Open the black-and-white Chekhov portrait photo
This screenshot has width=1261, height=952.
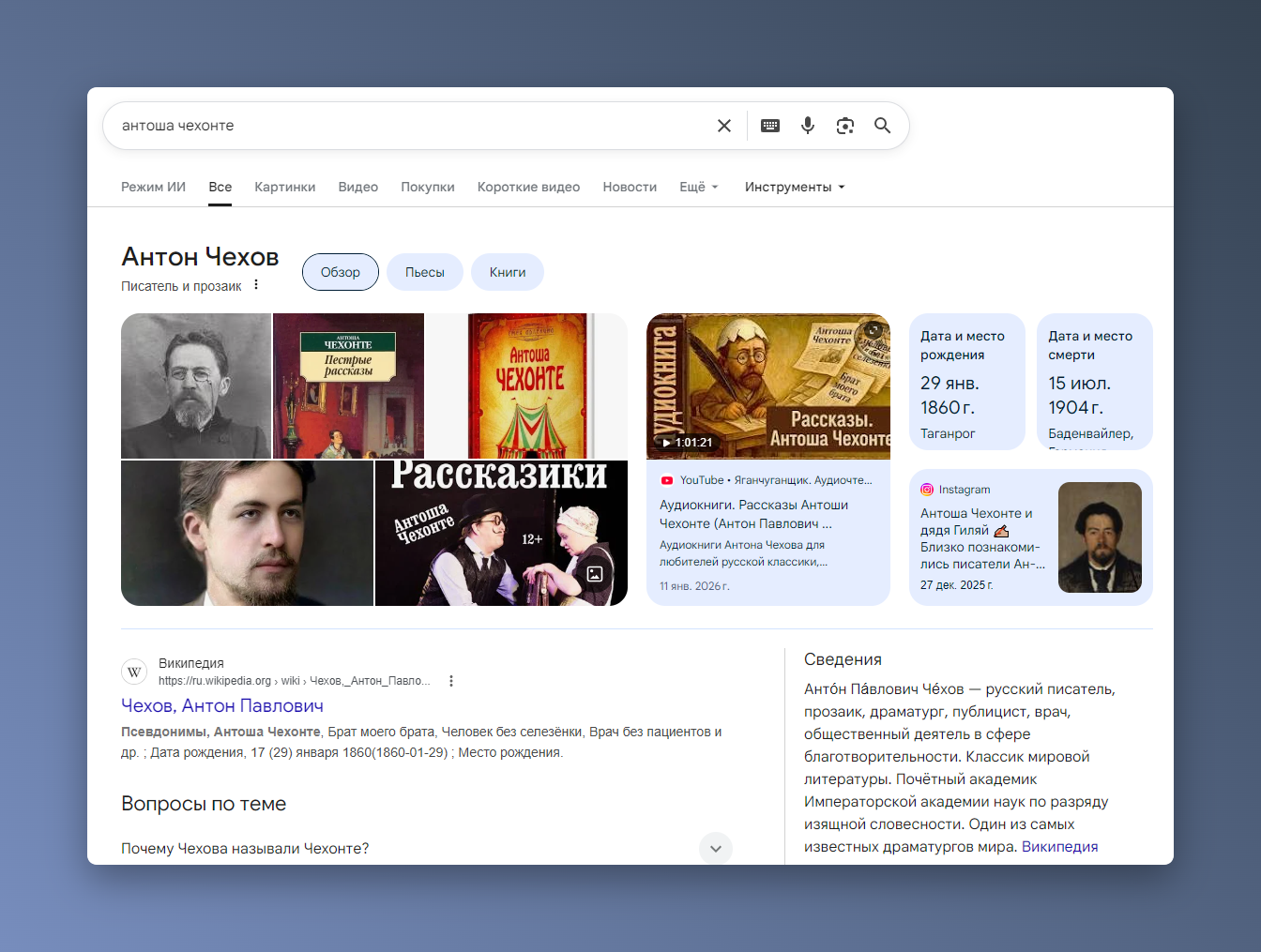pyautogui.click(x=196, y=385)
